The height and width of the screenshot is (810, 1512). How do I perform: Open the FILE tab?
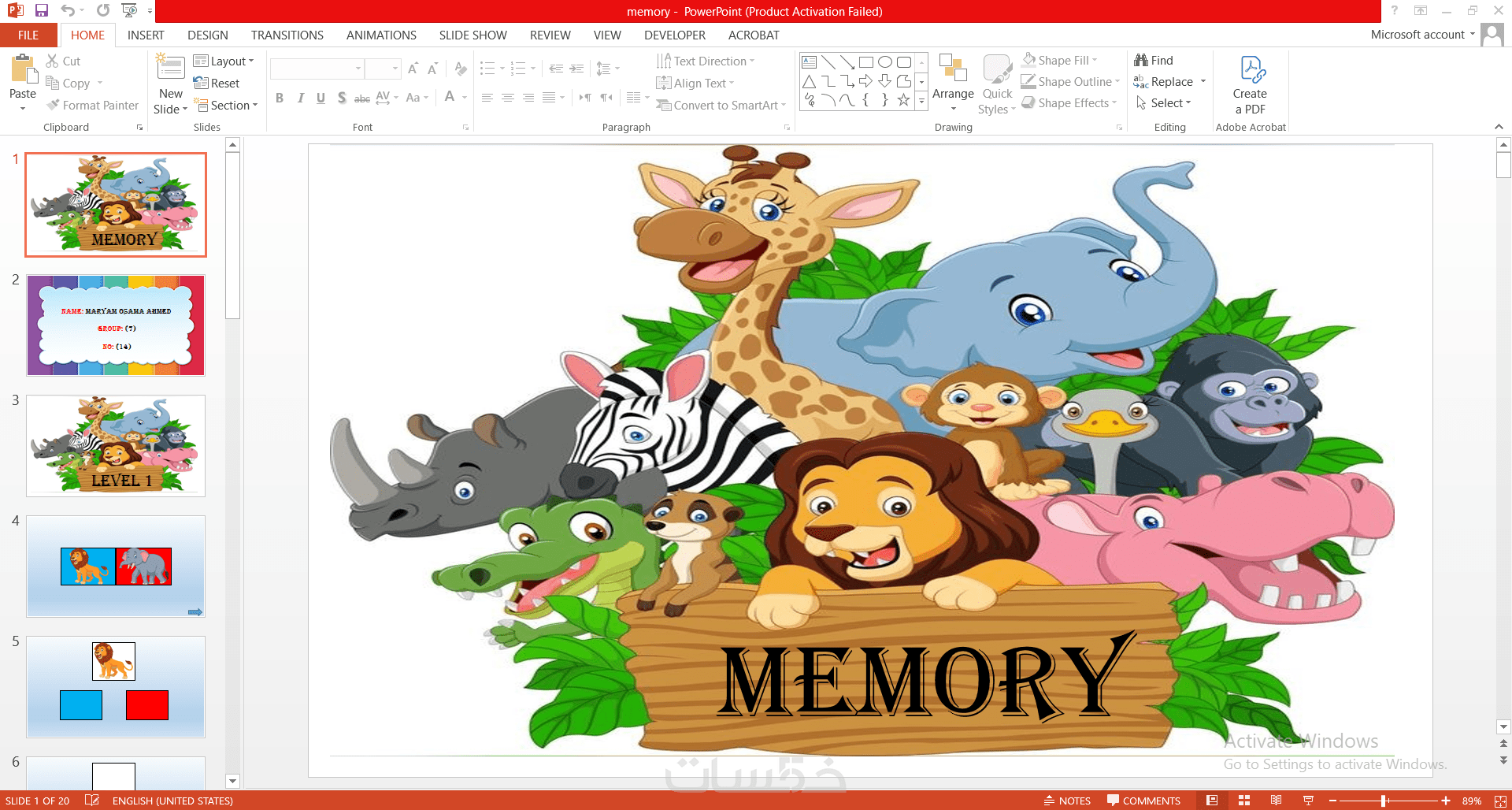coord(28,35)
